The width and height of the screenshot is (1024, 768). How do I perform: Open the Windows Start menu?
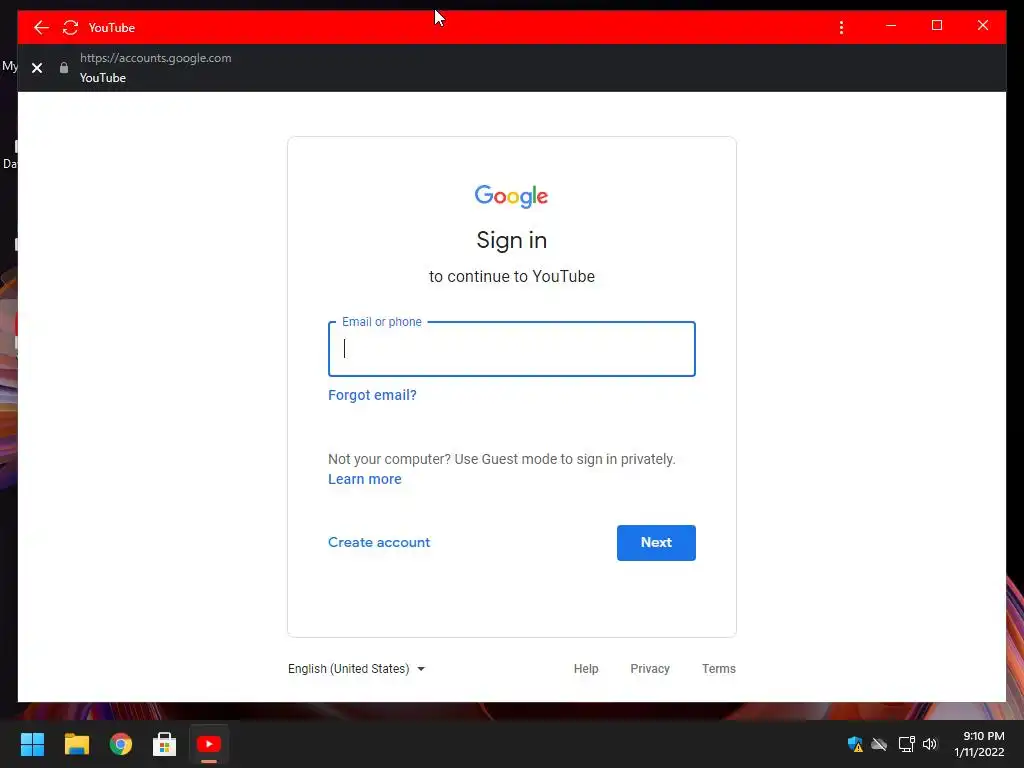tap(33, 744)
